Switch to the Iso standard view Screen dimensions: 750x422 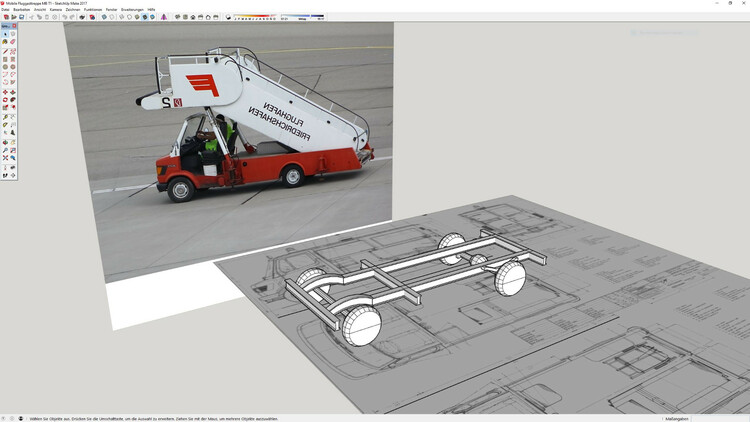[178, 17]
